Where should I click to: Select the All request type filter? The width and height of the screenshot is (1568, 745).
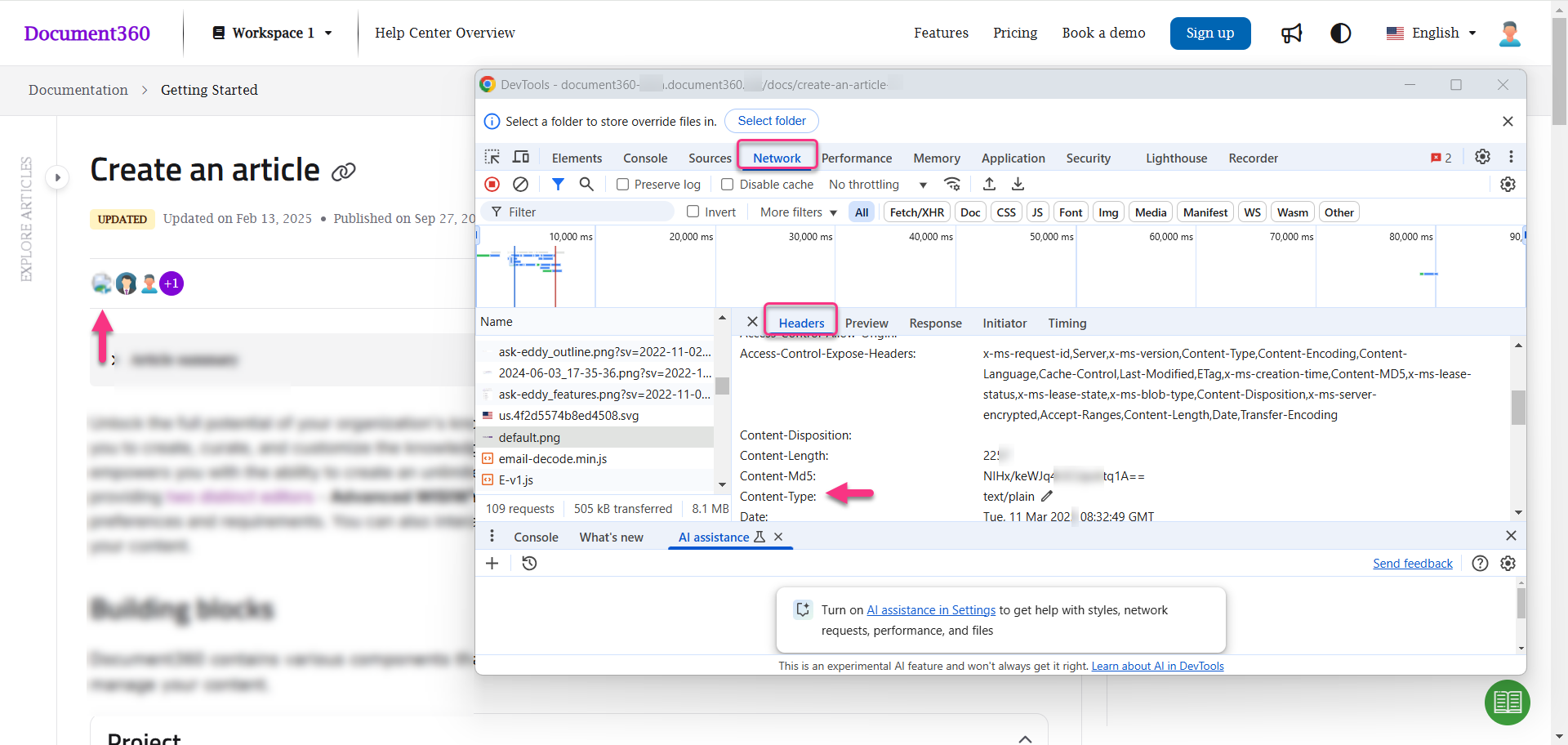point(862,212)
